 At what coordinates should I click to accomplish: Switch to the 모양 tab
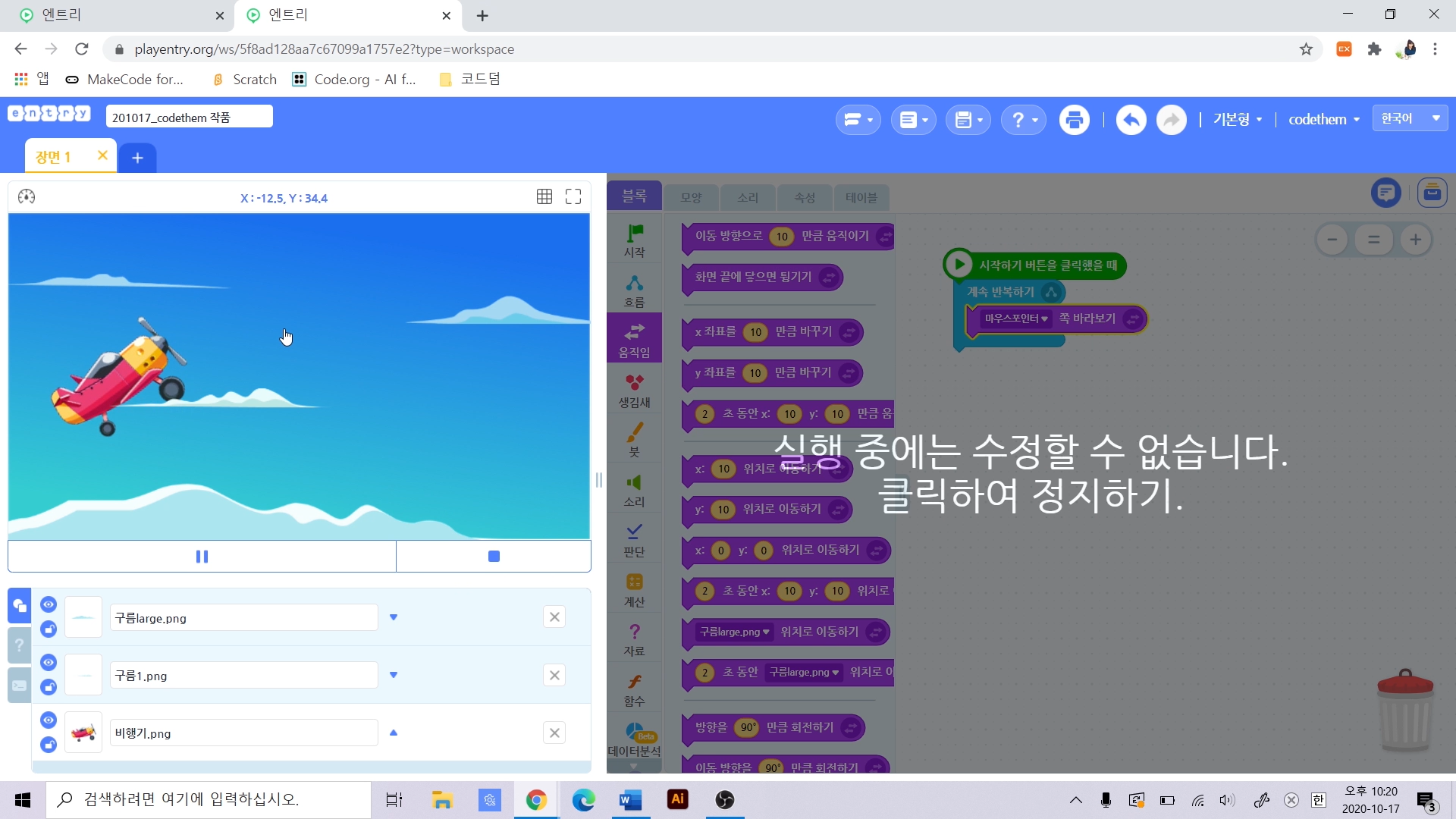tap(691, 197)
